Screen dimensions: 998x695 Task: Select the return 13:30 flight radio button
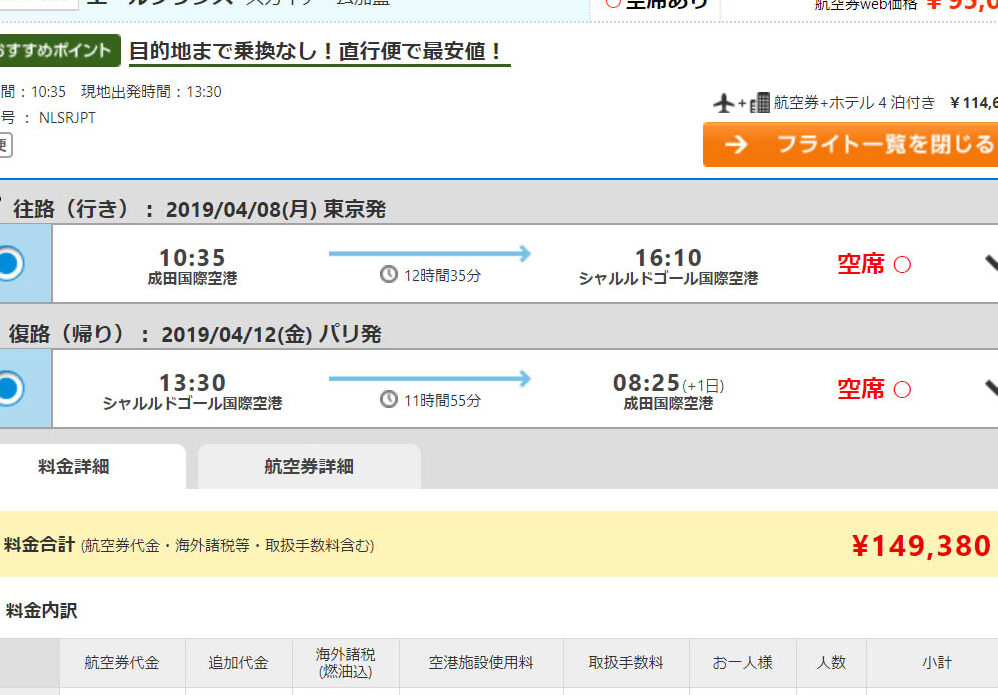(8, 388)
